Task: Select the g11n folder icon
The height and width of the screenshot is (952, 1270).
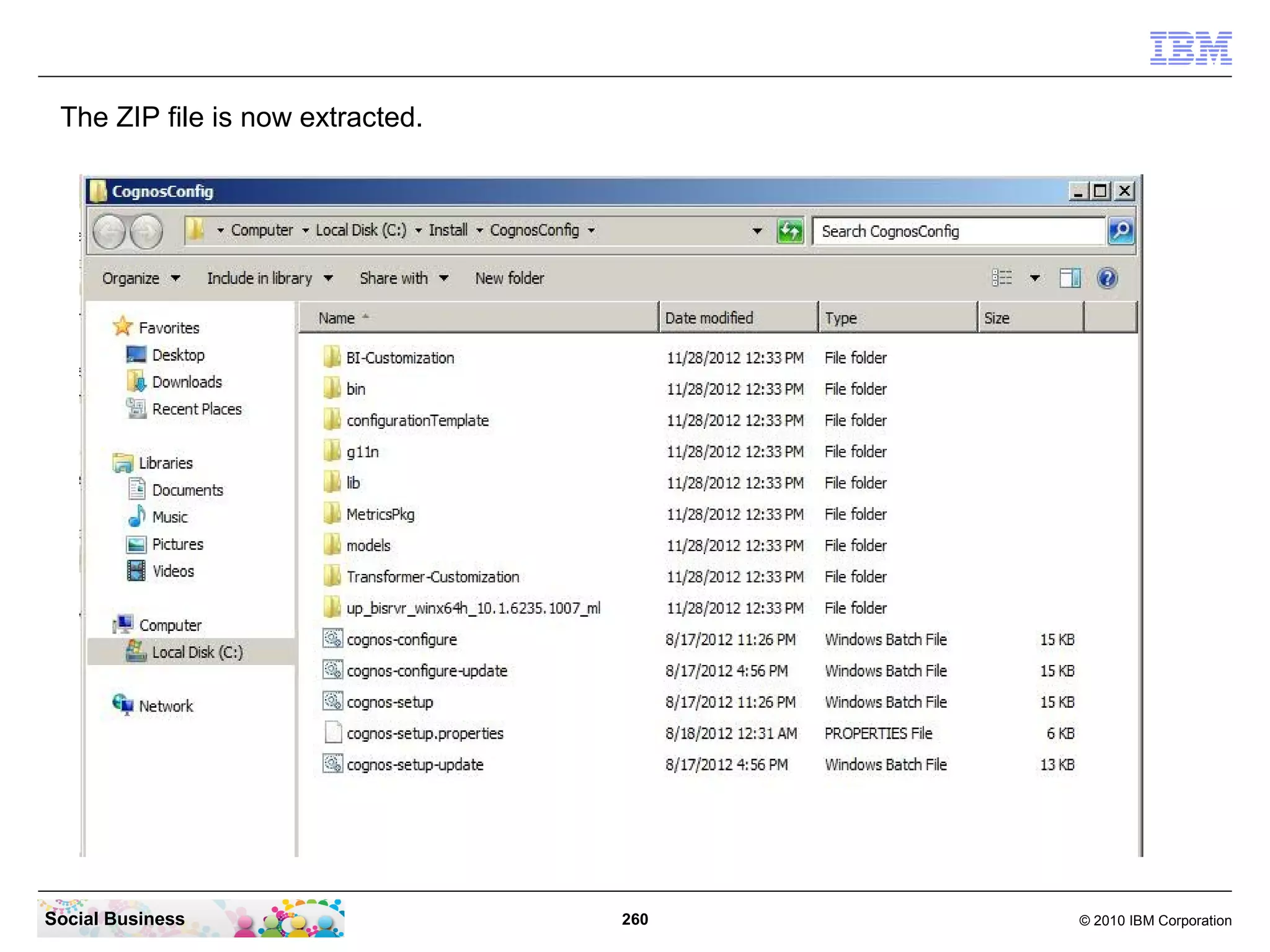Action: [332, 451]
